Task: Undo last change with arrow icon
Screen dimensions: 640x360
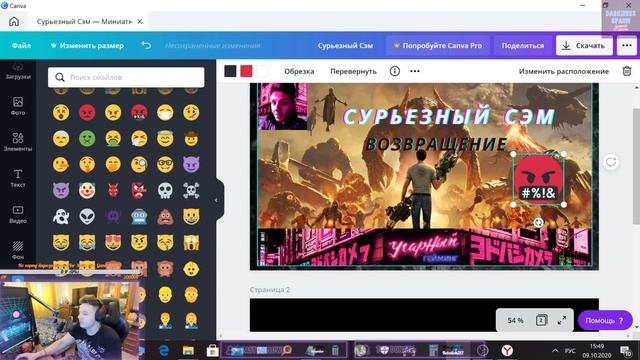Action: (146, 45)
